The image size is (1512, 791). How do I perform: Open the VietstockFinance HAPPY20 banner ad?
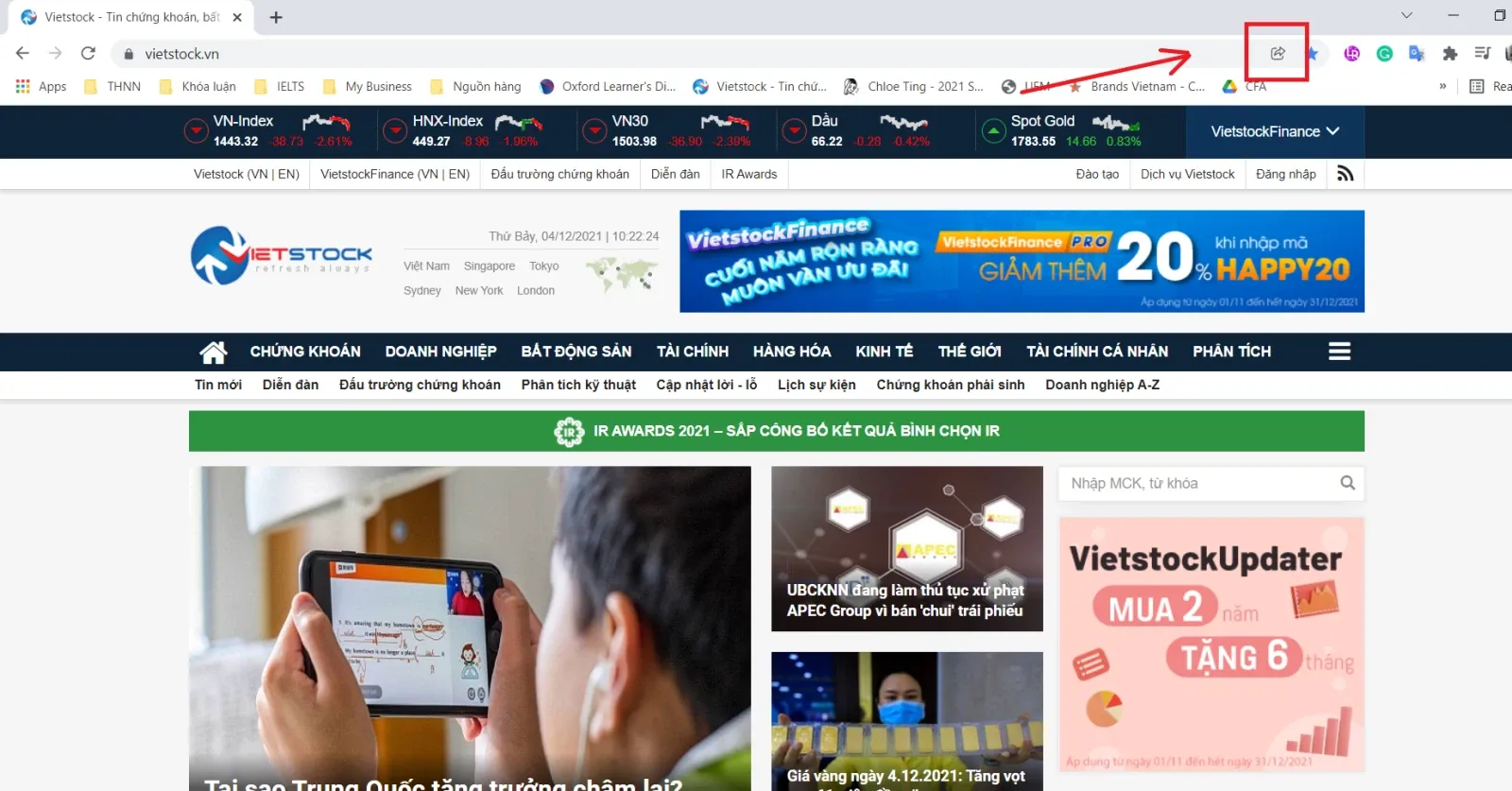click(x=1022, y=261)
